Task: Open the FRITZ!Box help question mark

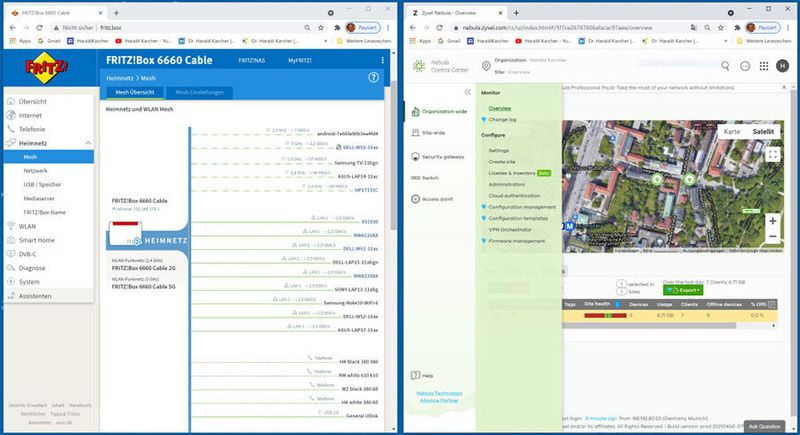Action: 373,78
